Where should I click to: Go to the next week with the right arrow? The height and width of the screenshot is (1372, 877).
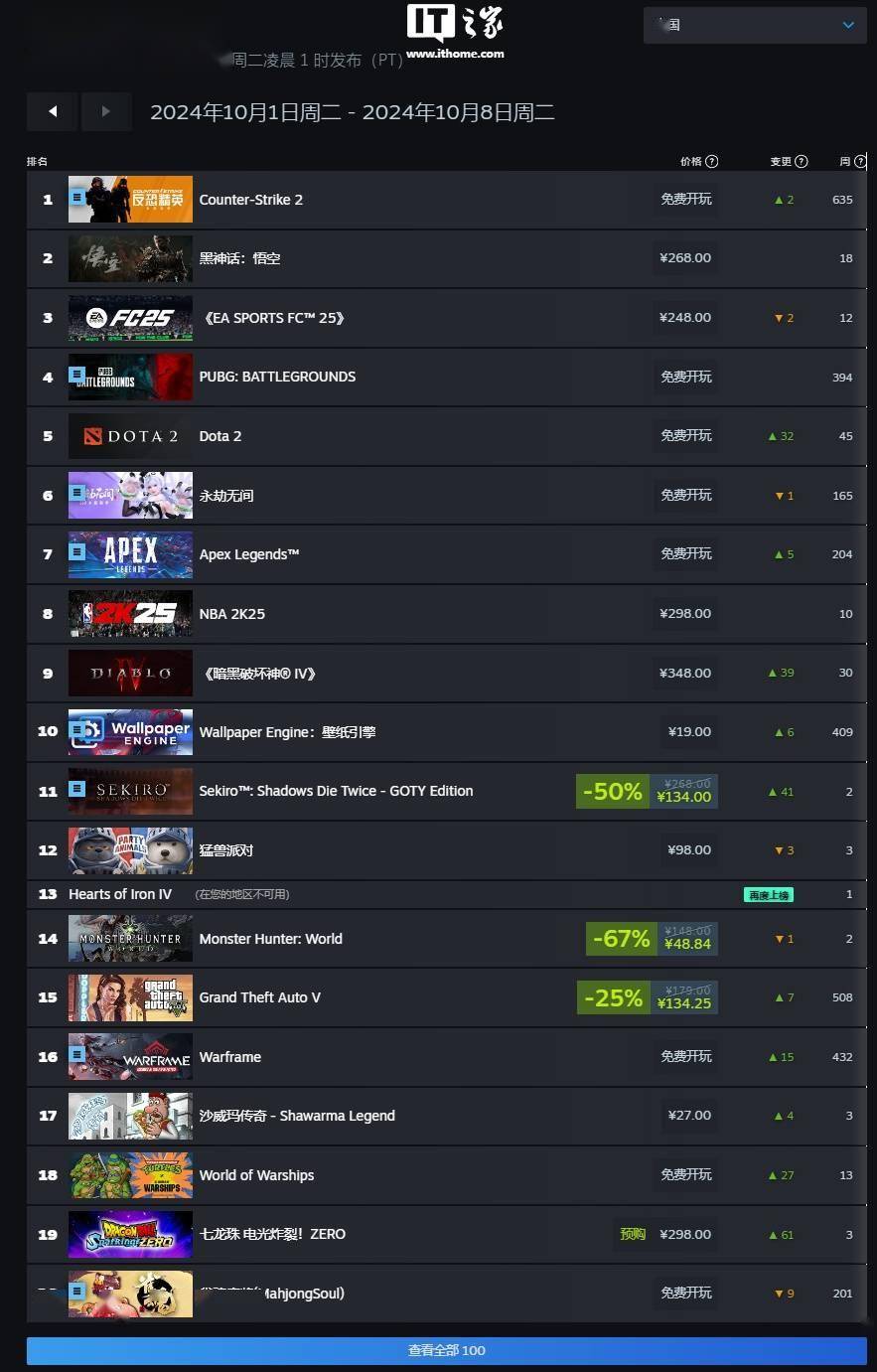pos(106,111)
